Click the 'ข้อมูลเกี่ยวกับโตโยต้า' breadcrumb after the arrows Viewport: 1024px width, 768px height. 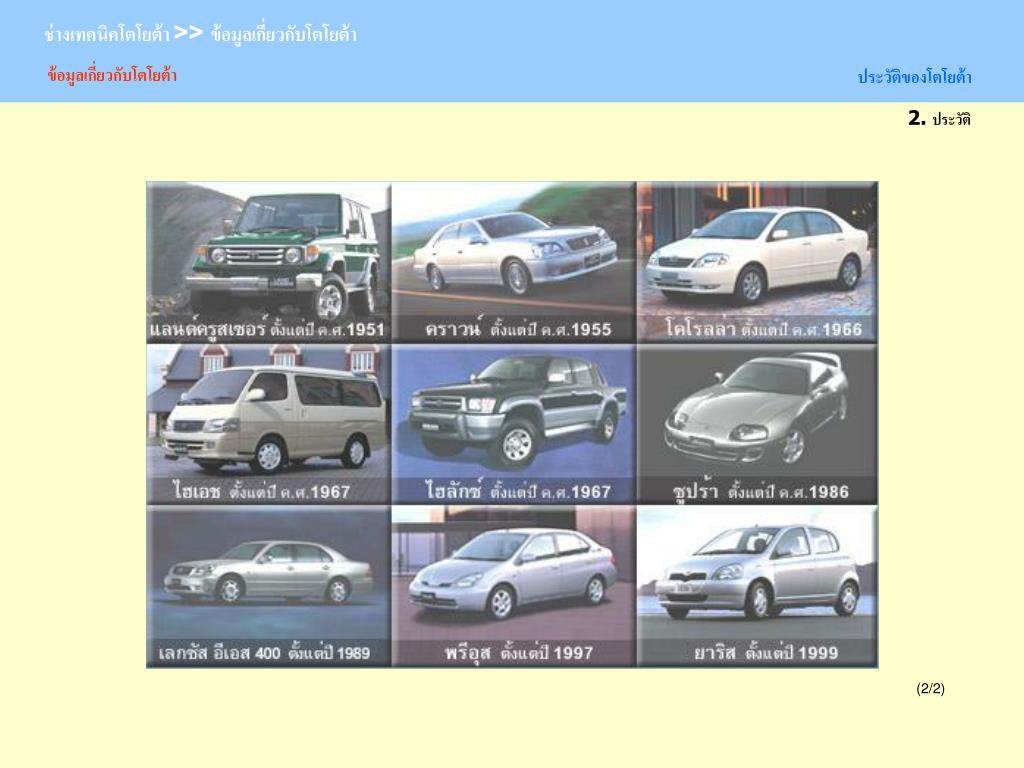pyautogui.click(x=283, y=34)
